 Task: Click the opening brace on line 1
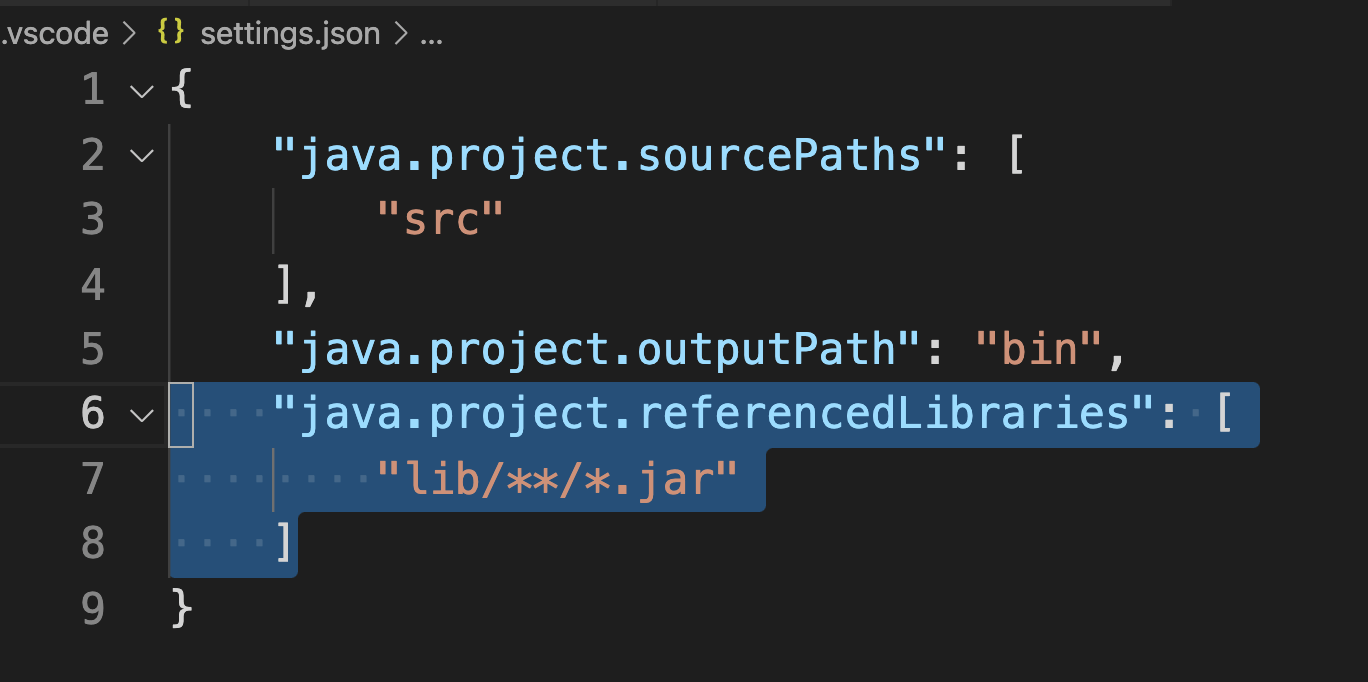click(x=181, y=92)
